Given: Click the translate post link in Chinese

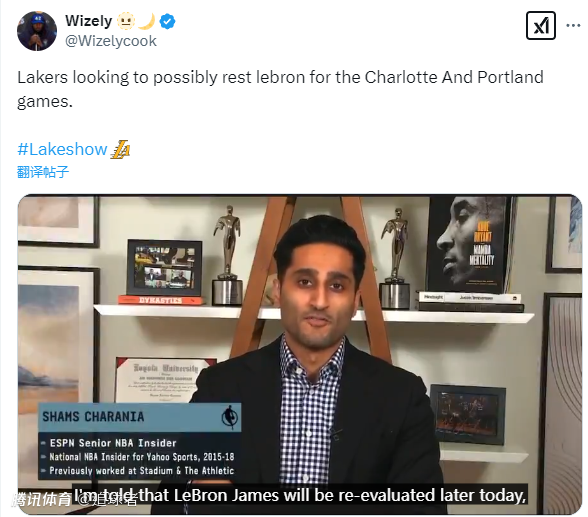Looking at the screenshot, I should (x=43, y=172).
